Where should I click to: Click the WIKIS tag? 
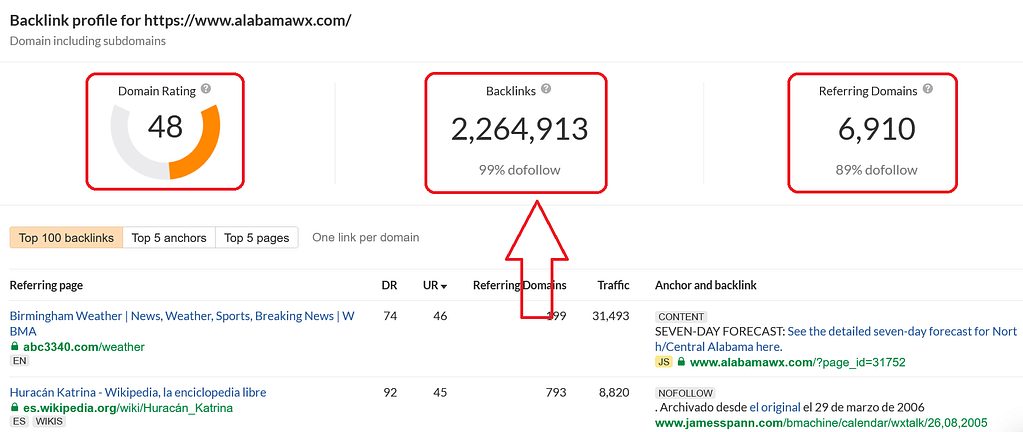tap(48, 422)
